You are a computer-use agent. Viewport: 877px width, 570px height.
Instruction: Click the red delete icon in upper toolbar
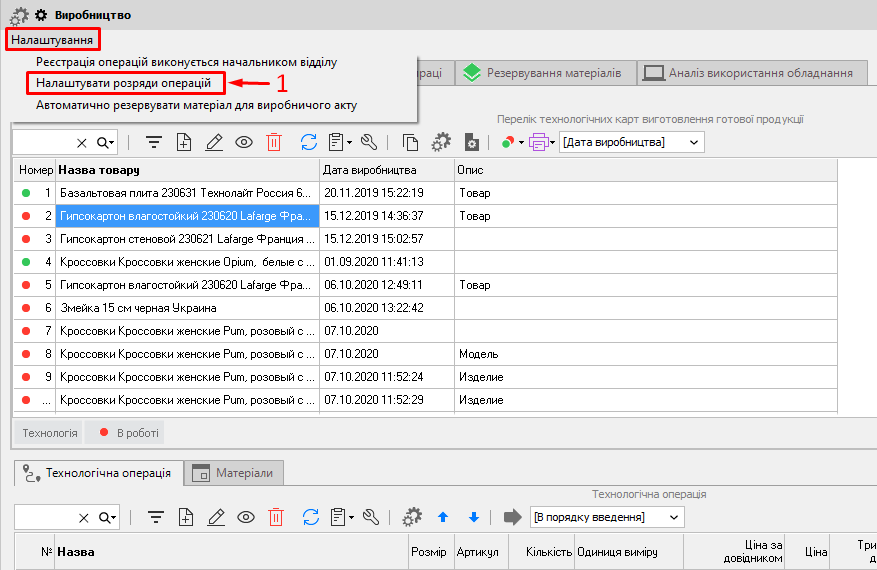coord(274,143)
